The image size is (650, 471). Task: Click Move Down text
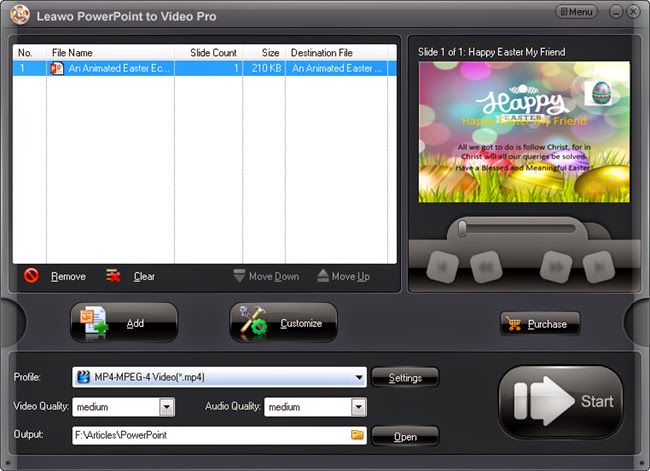coord(274,276)
